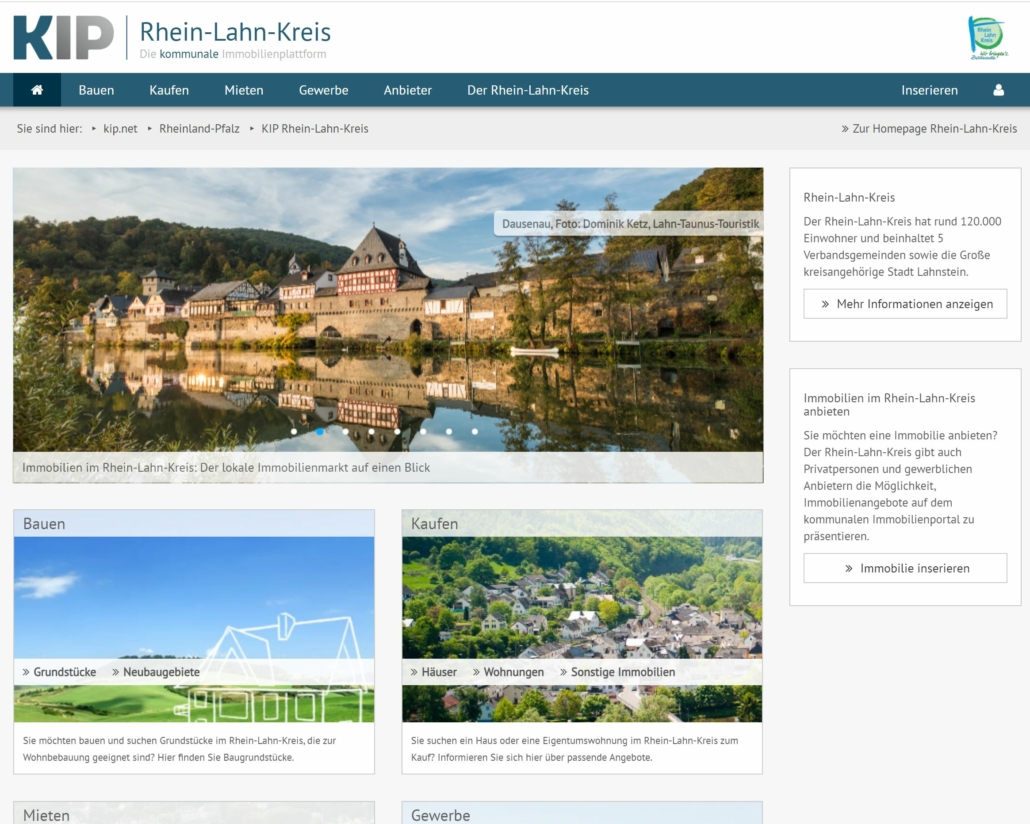Select the fifth slideshow dot
Screen dimensions: 1030x824
(x=397, y=432)
